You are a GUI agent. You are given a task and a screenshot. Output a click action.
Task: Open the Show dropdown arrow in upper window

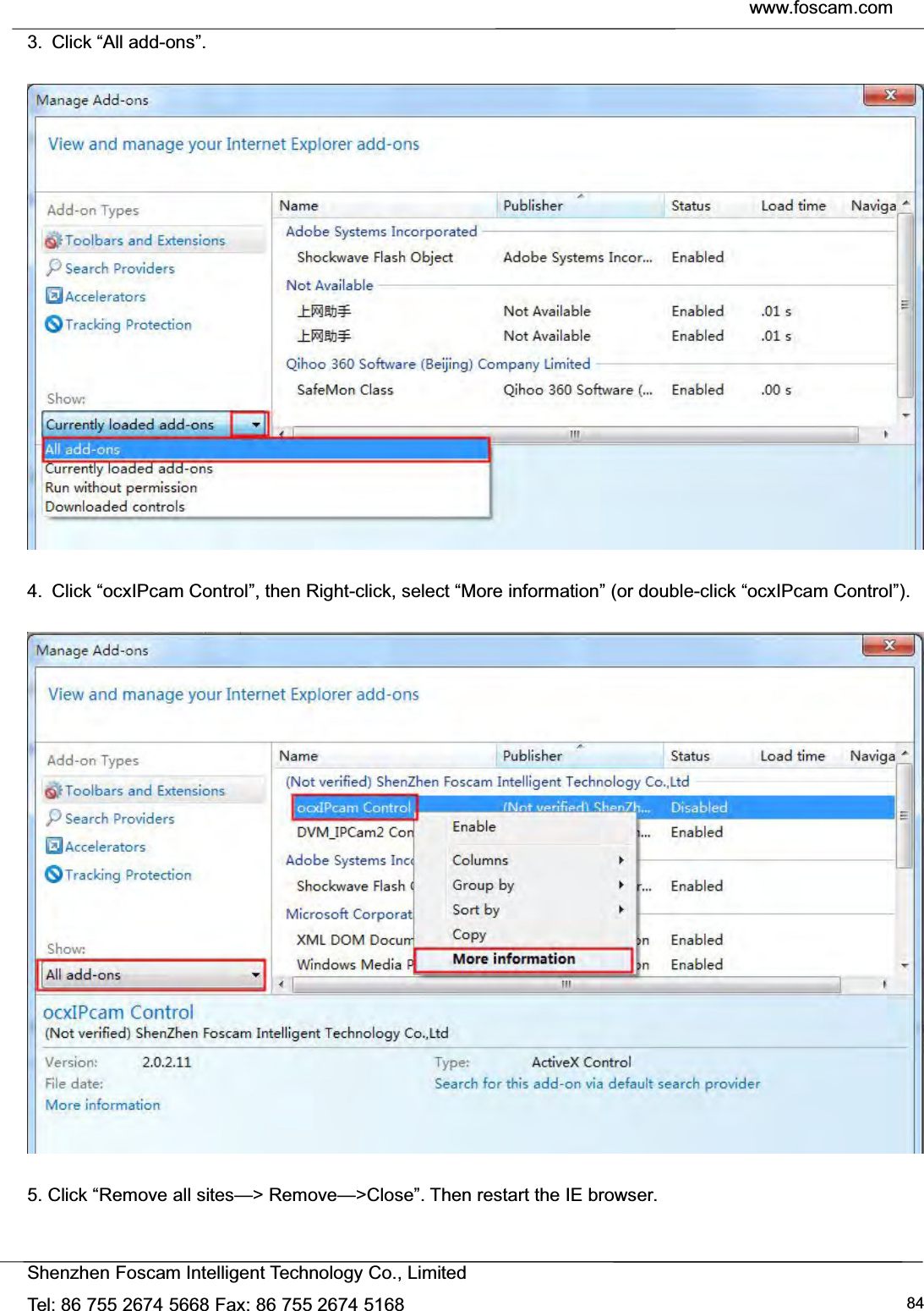click(255, 425)
